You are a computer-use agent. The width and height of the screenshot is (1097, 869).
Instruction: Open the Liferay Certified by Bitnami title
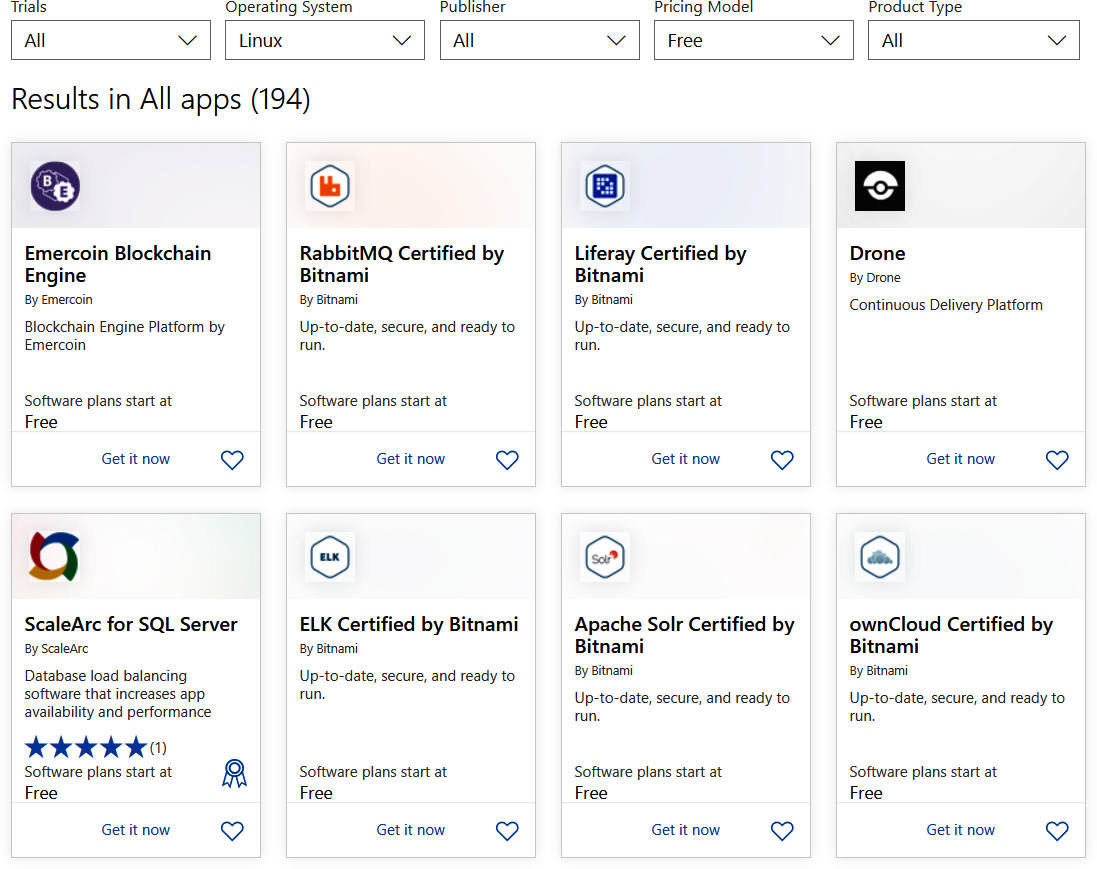pyautogui.click(x=660, y=264)
